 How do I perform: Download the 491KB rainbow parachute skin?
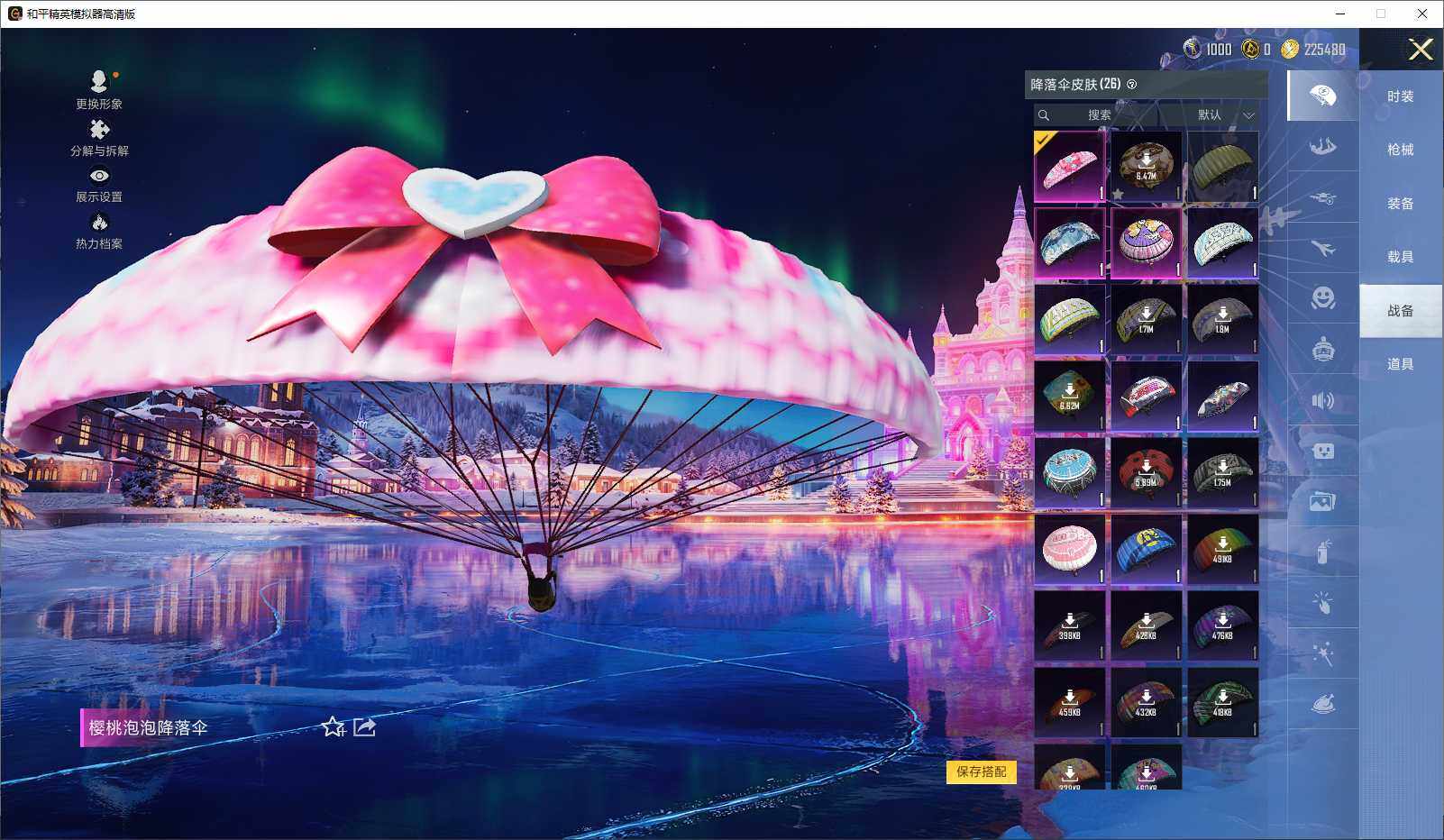click(x=1223, y=550)
